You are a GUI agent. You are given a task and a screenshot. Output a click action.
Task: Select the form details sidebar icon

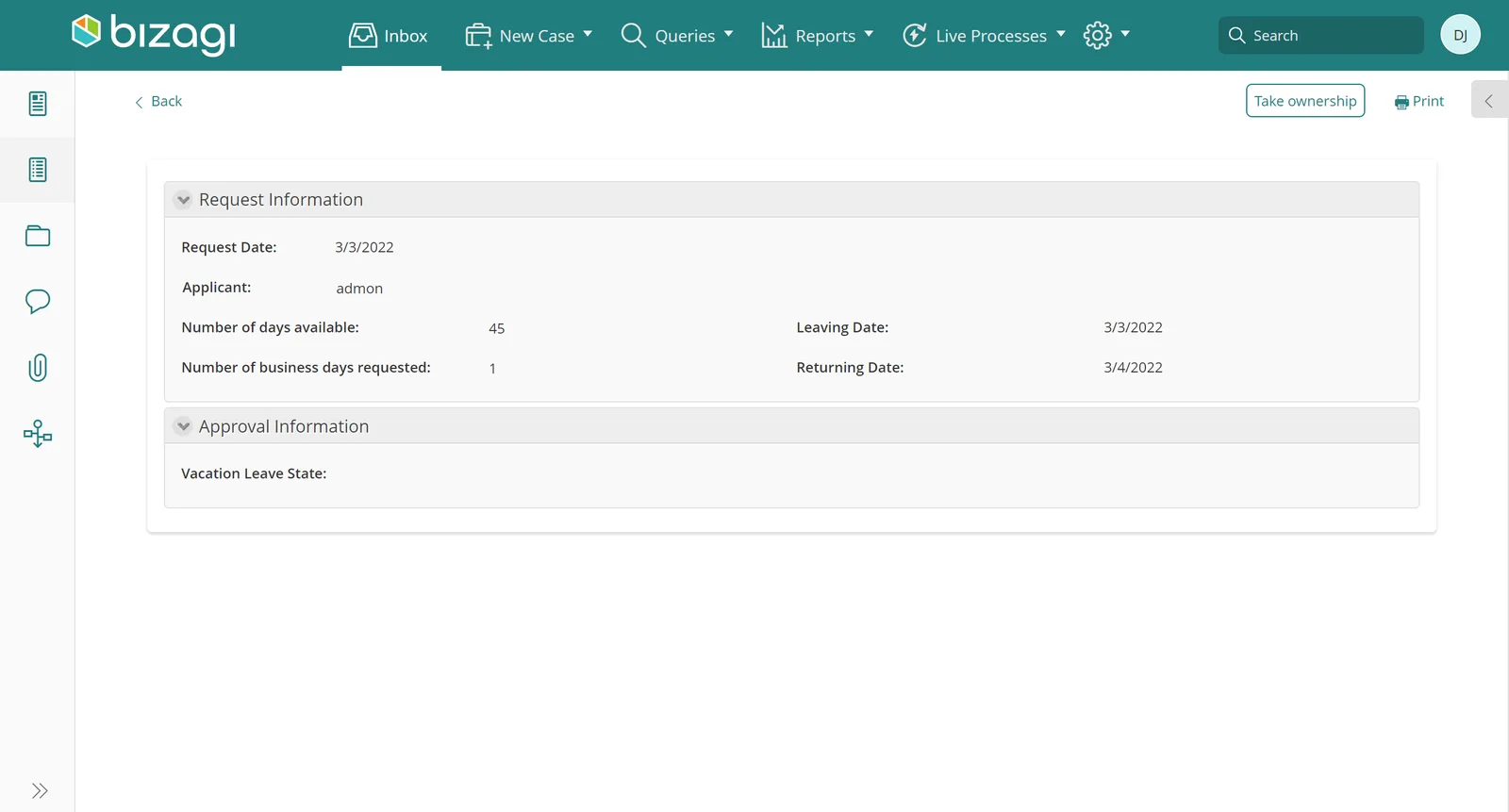click(x=38, y=170)
